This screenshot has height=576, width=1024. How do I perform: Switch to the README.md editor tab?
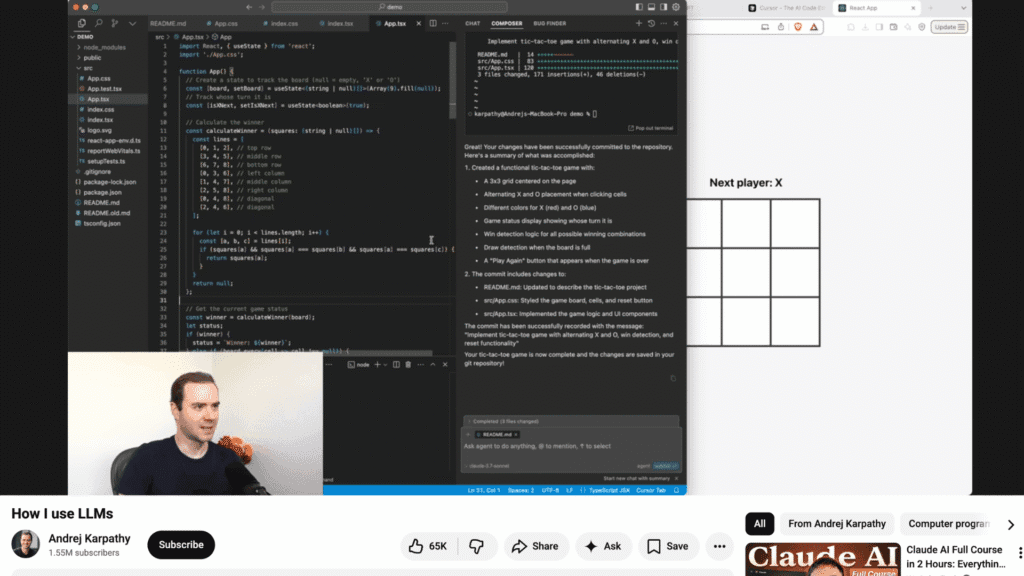pos(168,24)
